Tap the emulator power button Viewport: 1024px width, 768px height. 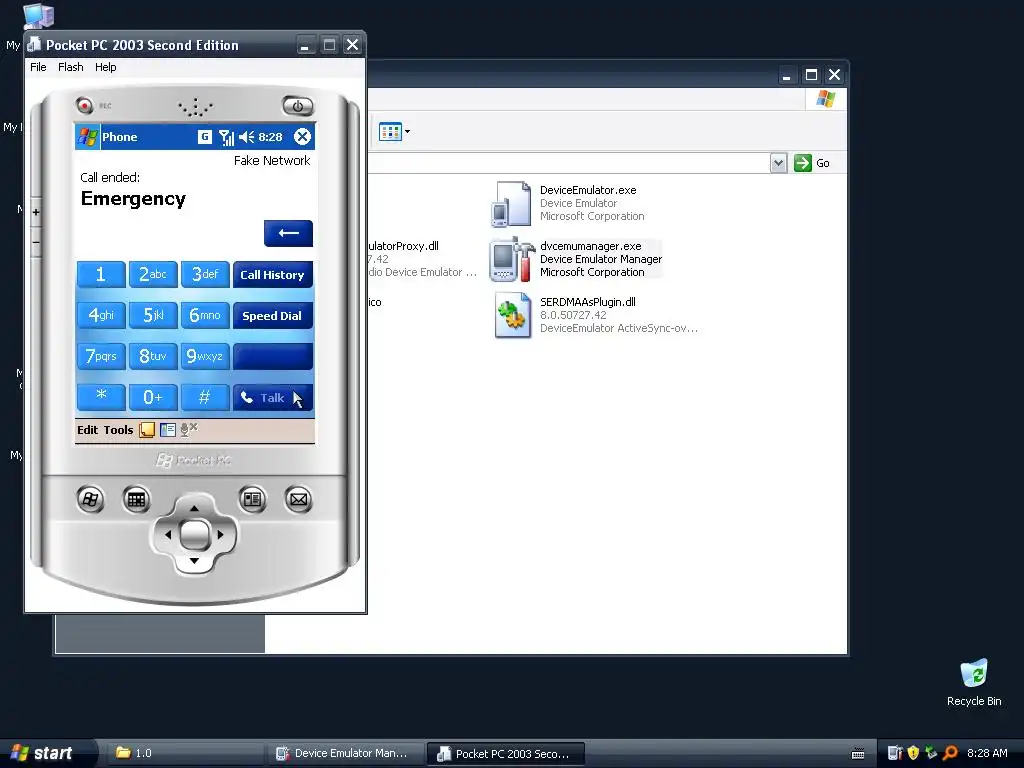(x=298, y=106)
